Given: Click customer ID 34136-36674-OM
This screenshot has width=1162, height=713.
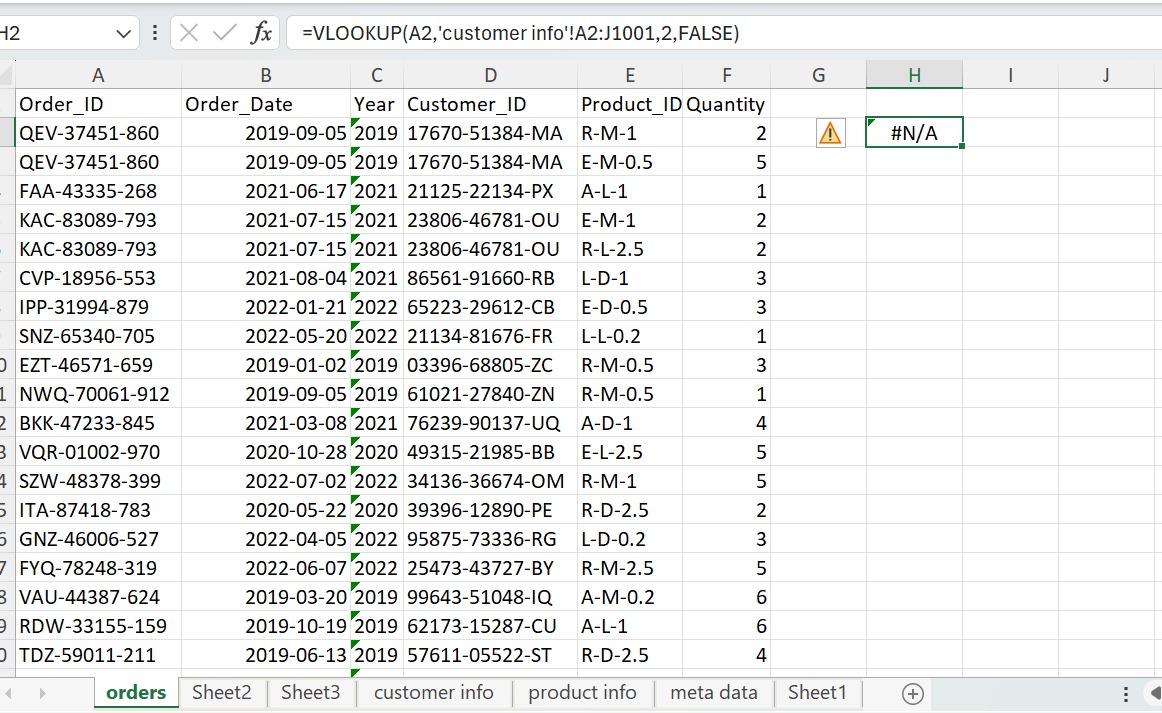Looking at the screenshot, I should 491,481.
